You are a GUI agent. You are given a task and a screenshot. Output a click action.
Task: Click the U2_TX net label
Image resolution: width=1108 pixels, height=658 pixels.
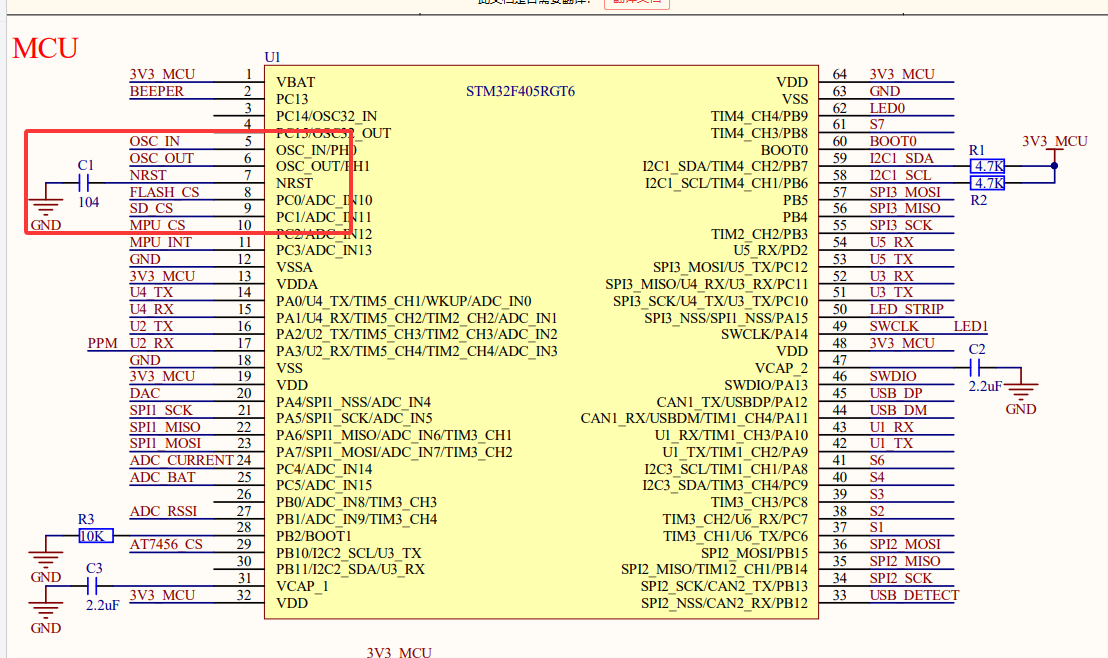pyautogui.click(x=151, y=327)
